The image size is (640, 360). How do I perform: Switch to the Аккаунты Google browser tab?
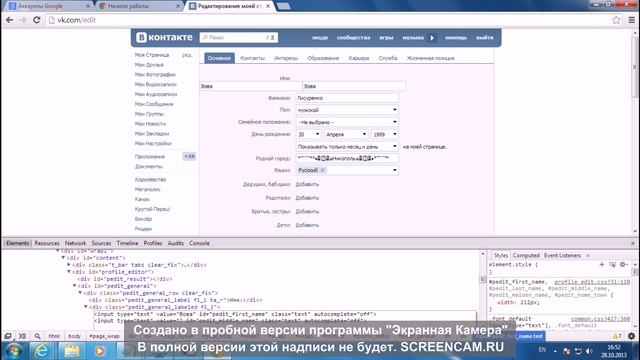[48, 6]
